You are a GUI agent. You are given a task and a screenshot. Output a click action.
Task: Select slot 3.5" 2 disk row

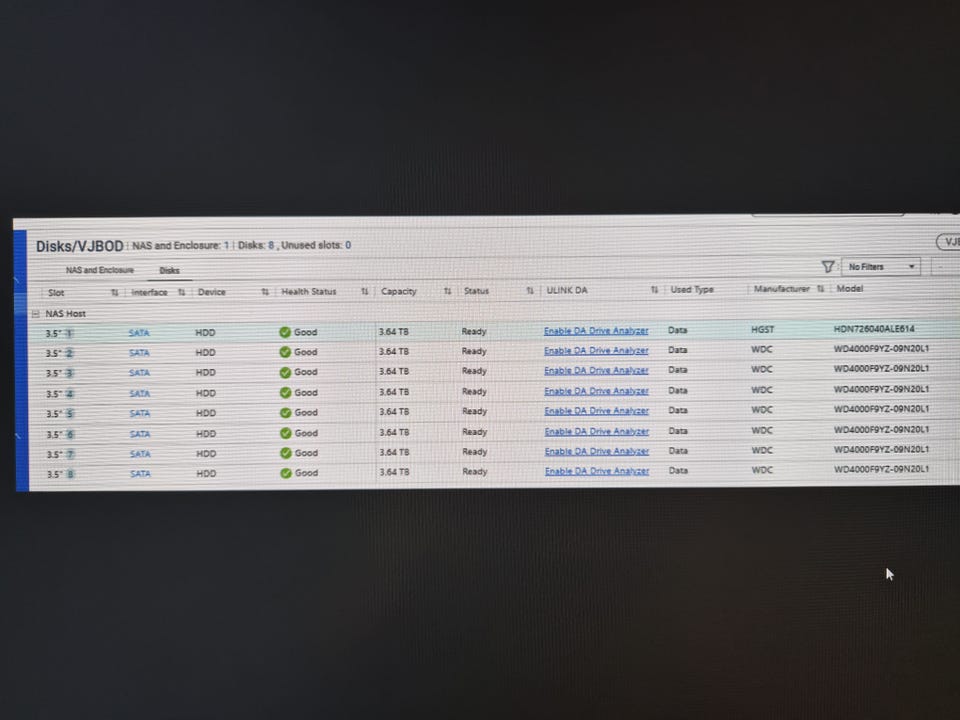click(494, 352)
